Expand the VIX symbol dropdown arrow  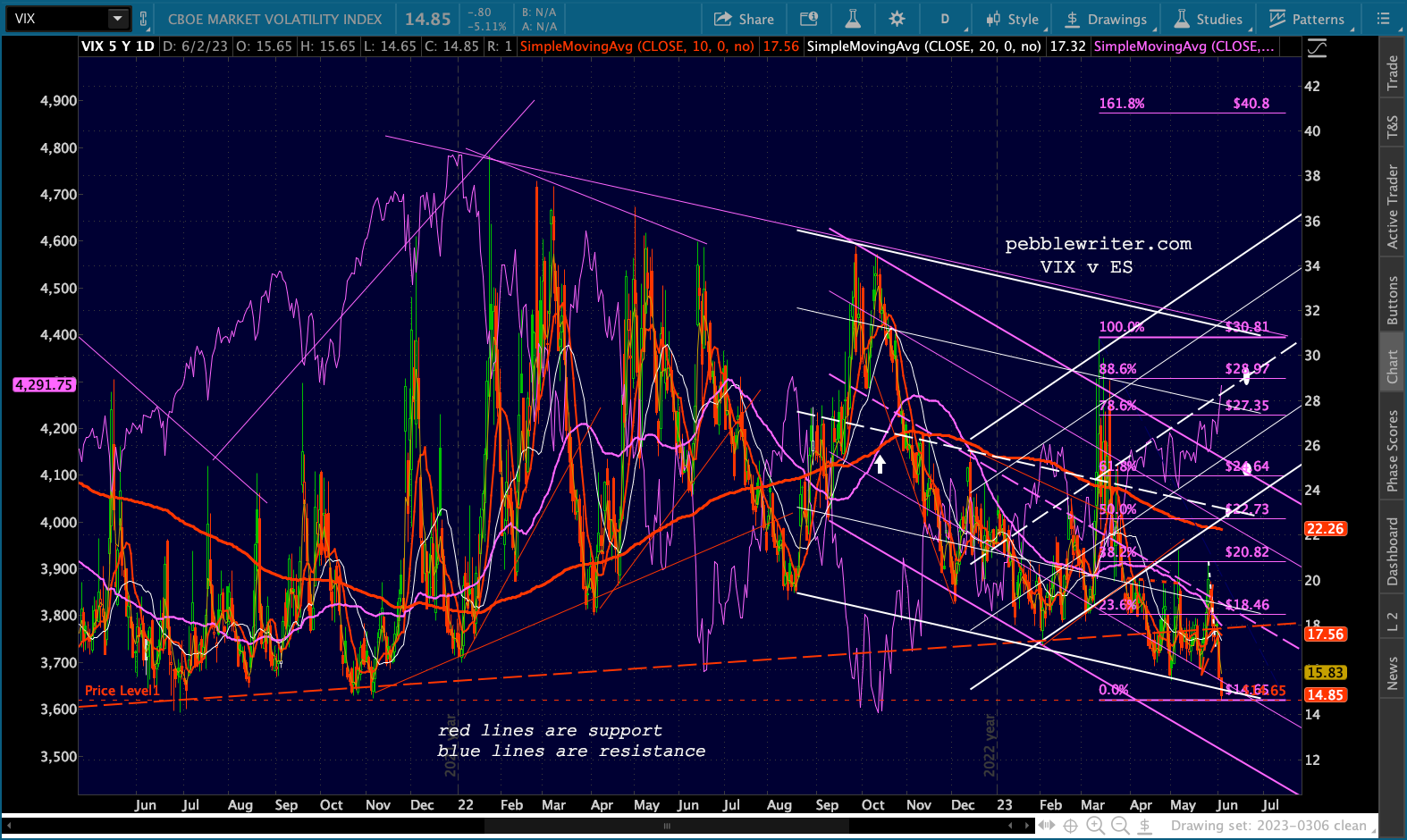point(118,19)
